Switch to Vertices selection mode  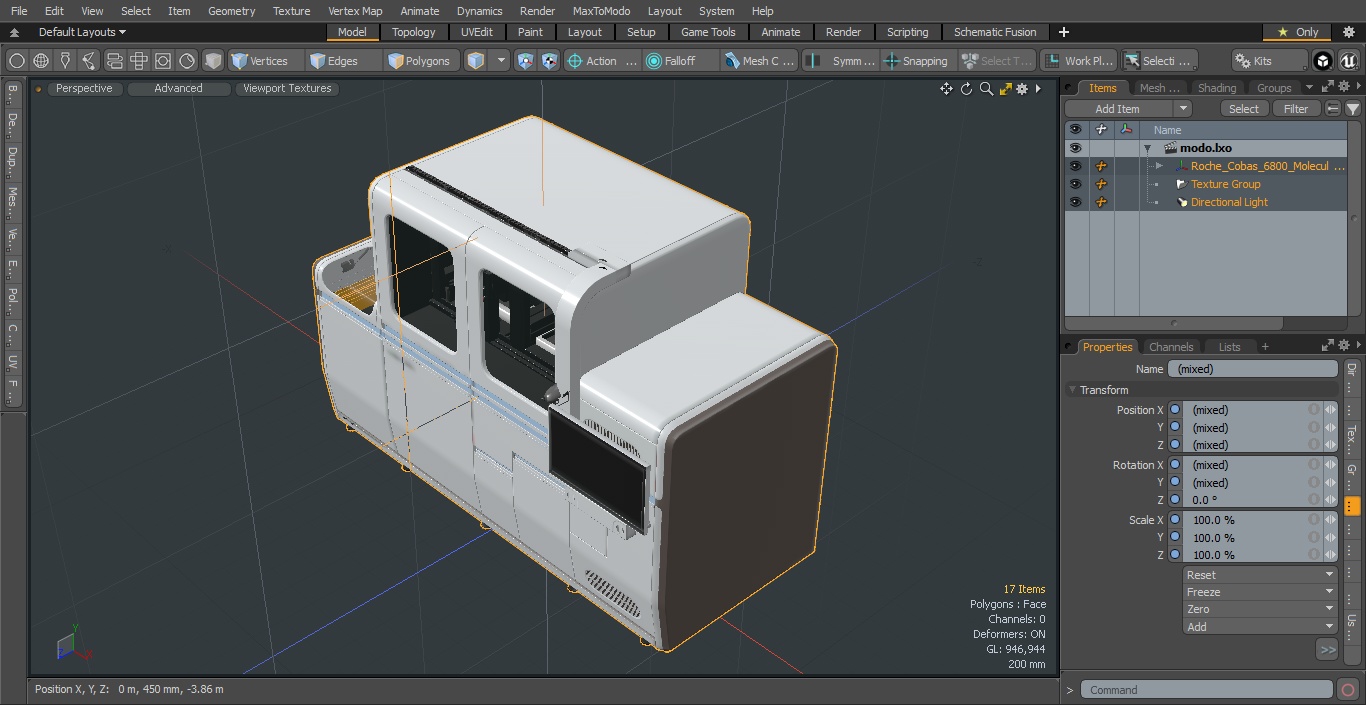tap(260, 61)
